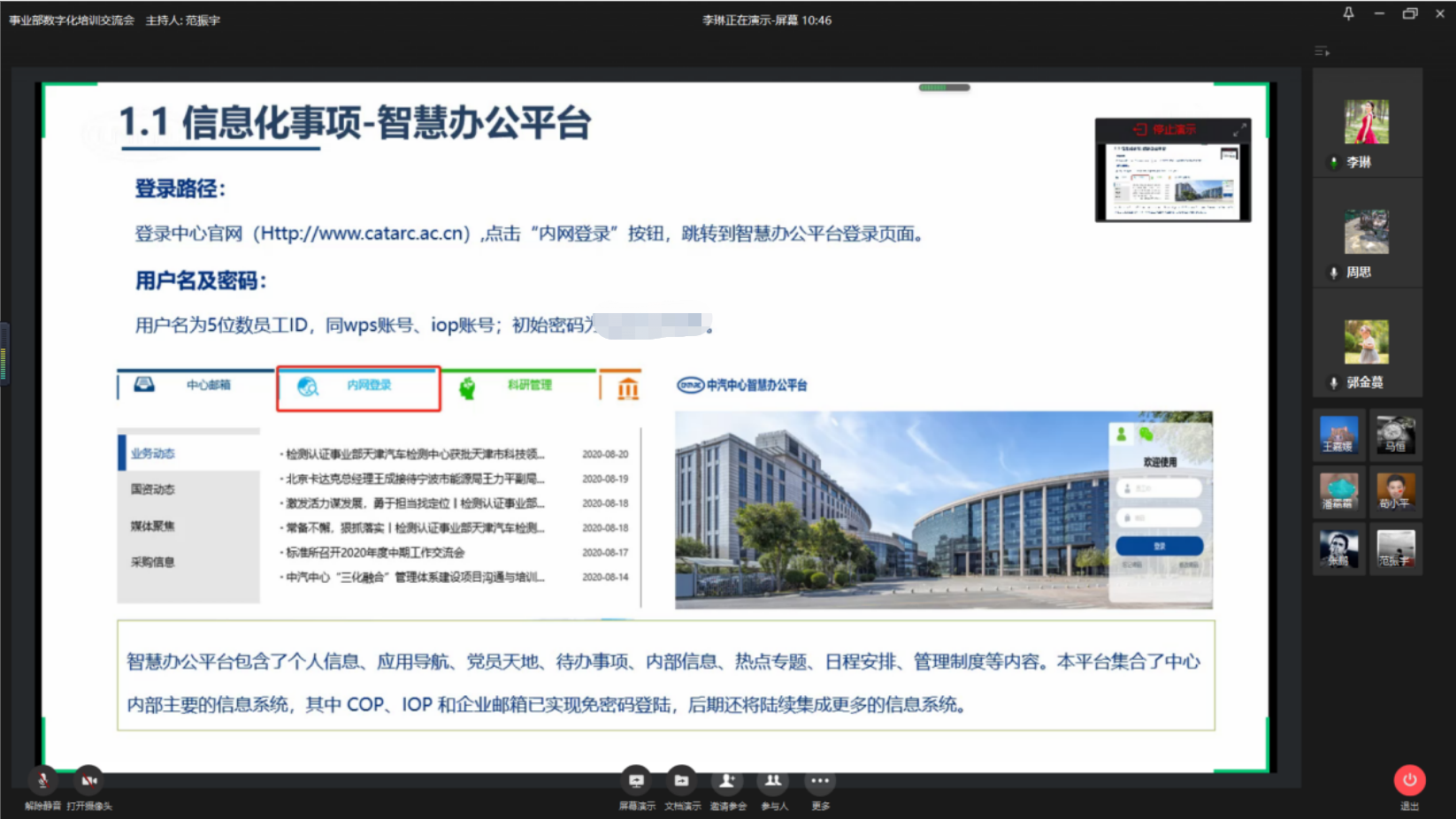1456x819 pixels.
Task: Click the 登录路径 heading
Action: [180, 188]
